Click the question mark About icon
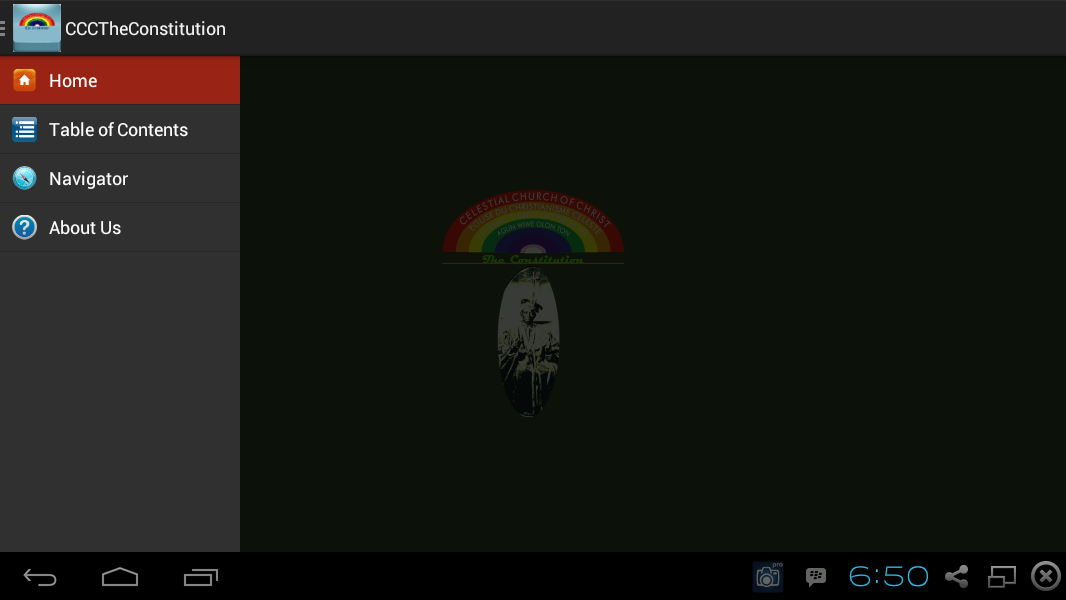Image resolution: width=1066 pixels, height=600 pixels. click(24, 227)
